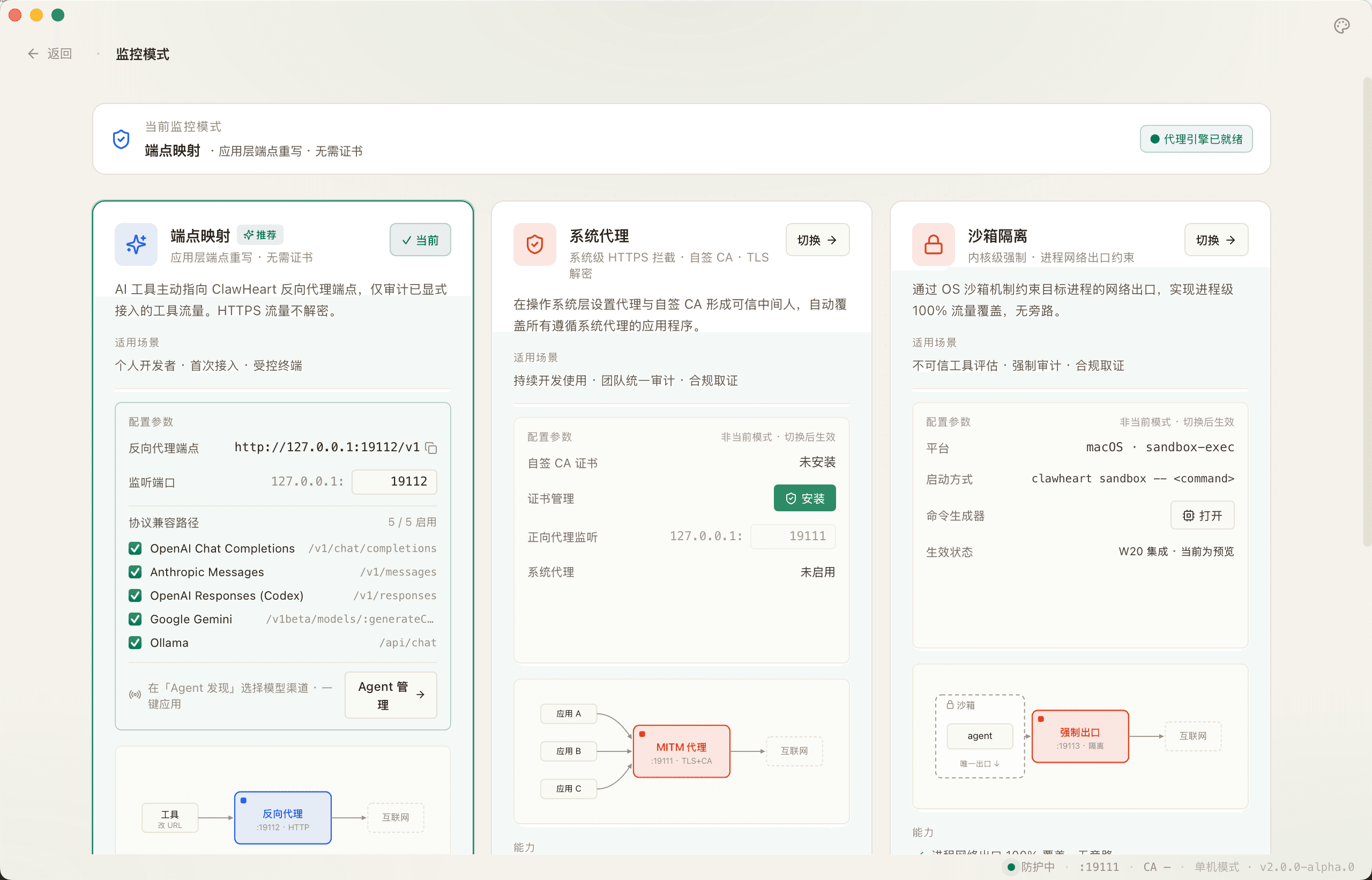
Task: Uncheck OpenAI Responses (Codex) path
Action: coord(135,595)
